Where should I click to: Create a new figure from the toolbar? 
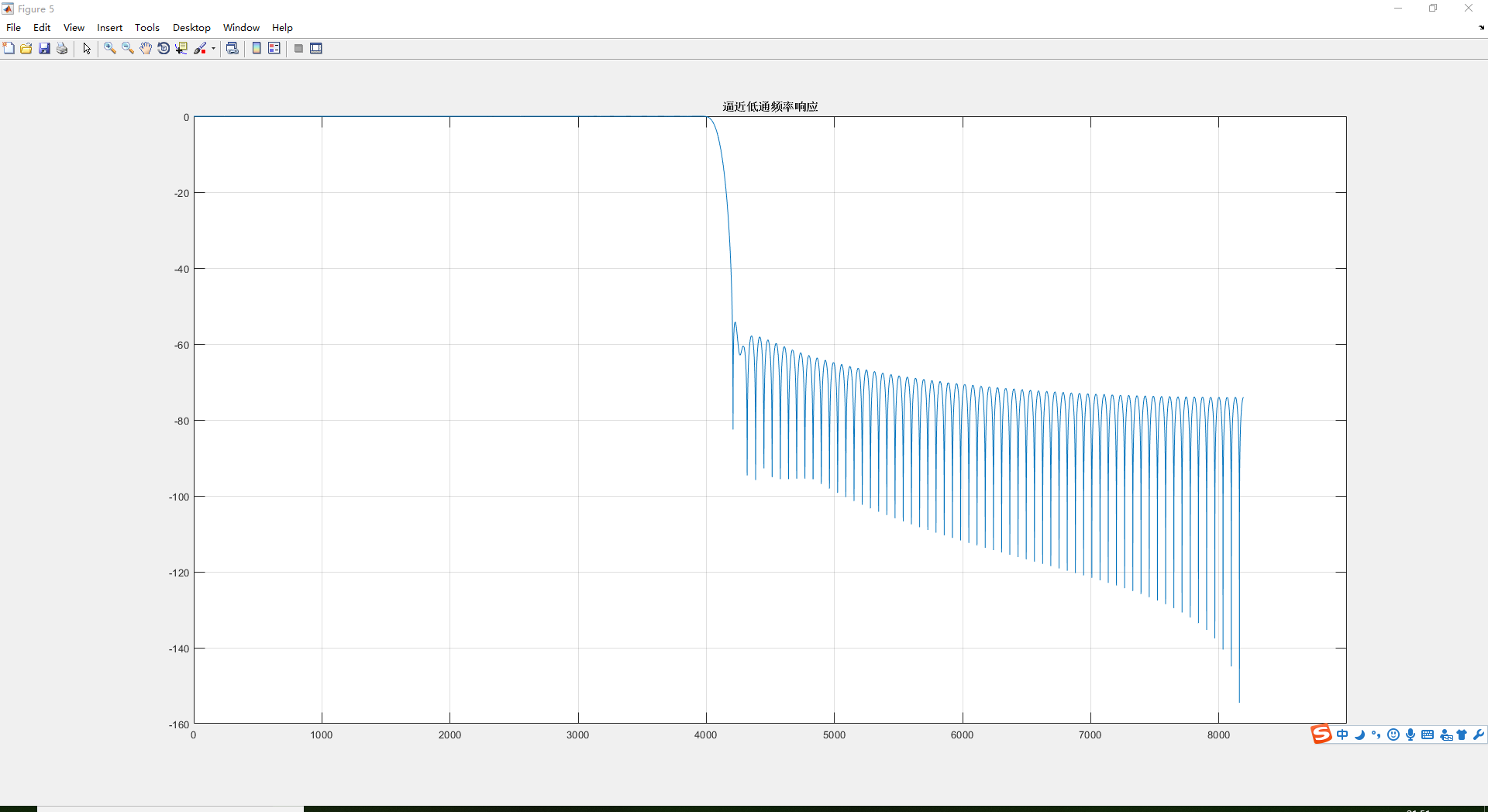[x=9, y=48]
